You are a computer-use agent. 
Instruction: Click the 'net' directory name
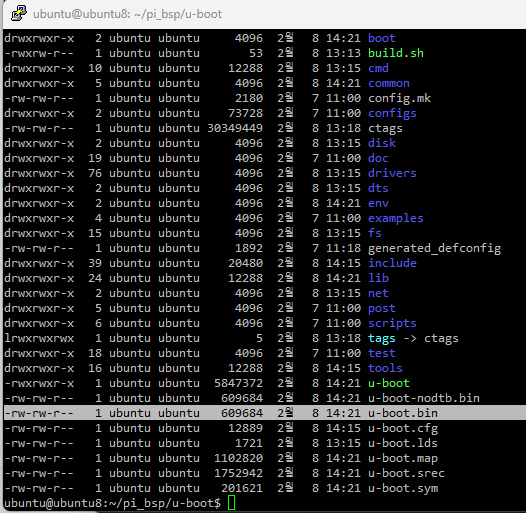[x=378, y=293]
